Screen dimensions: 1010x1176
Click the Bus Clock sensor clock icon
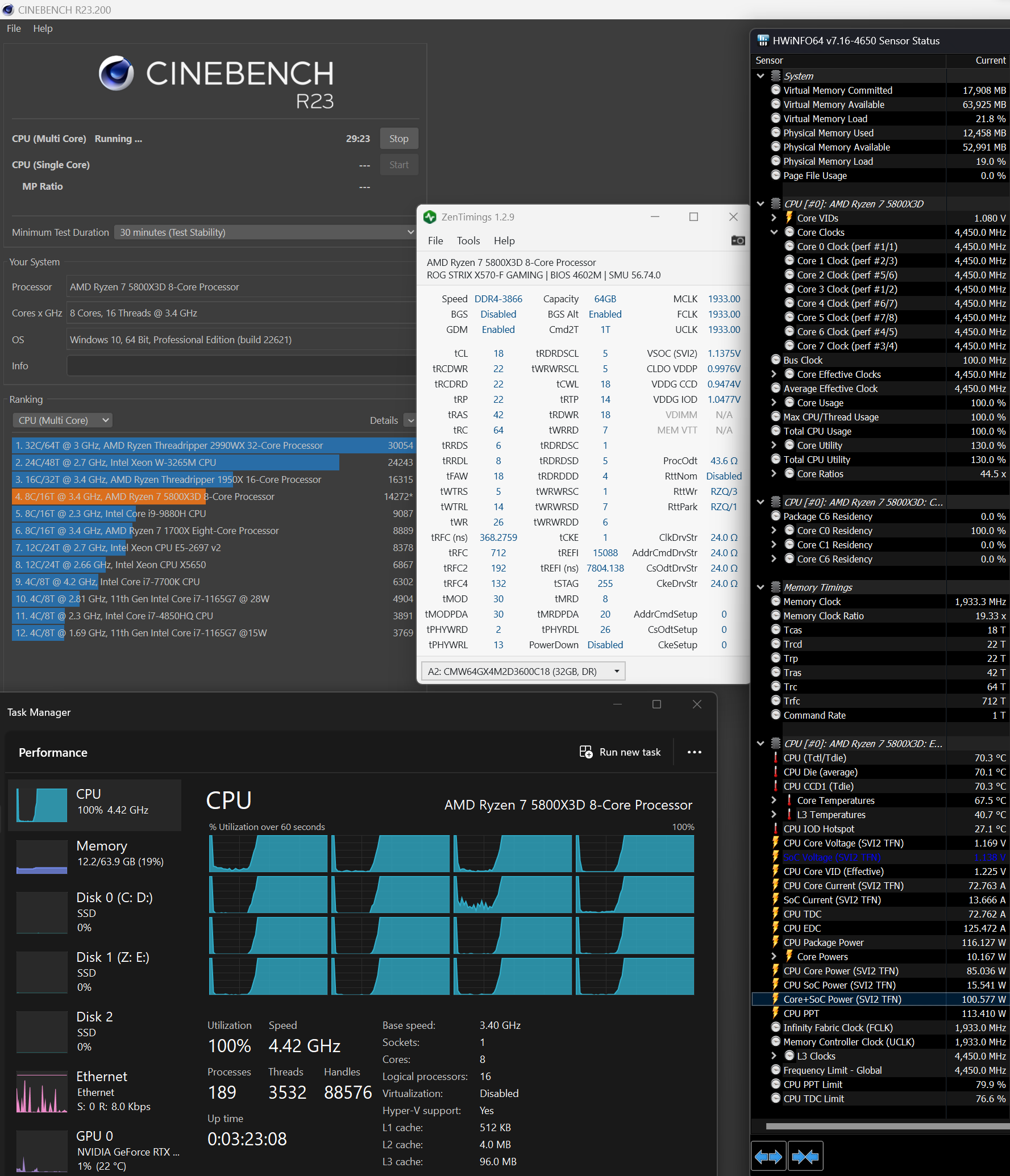[x=775, y=360]
